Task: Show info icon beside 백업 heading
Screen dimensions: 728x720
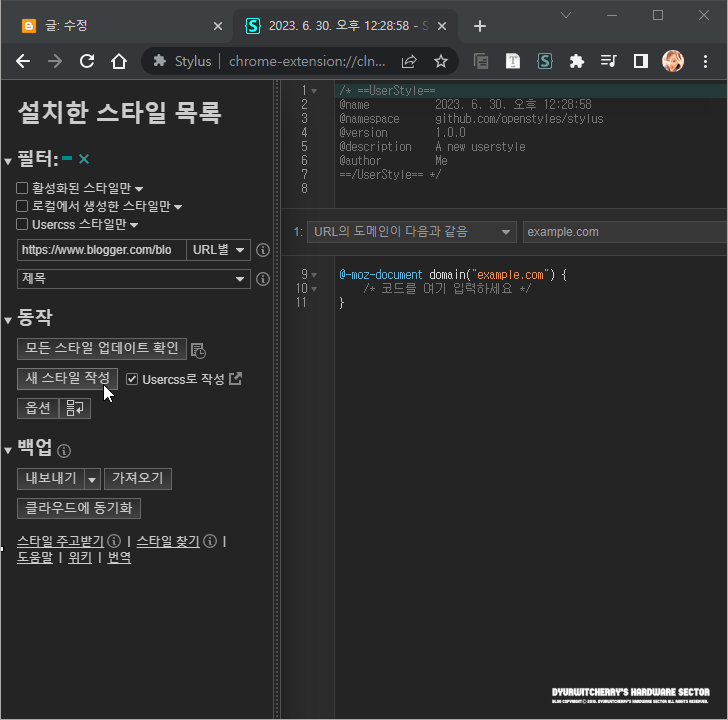Action: (64, 450)
